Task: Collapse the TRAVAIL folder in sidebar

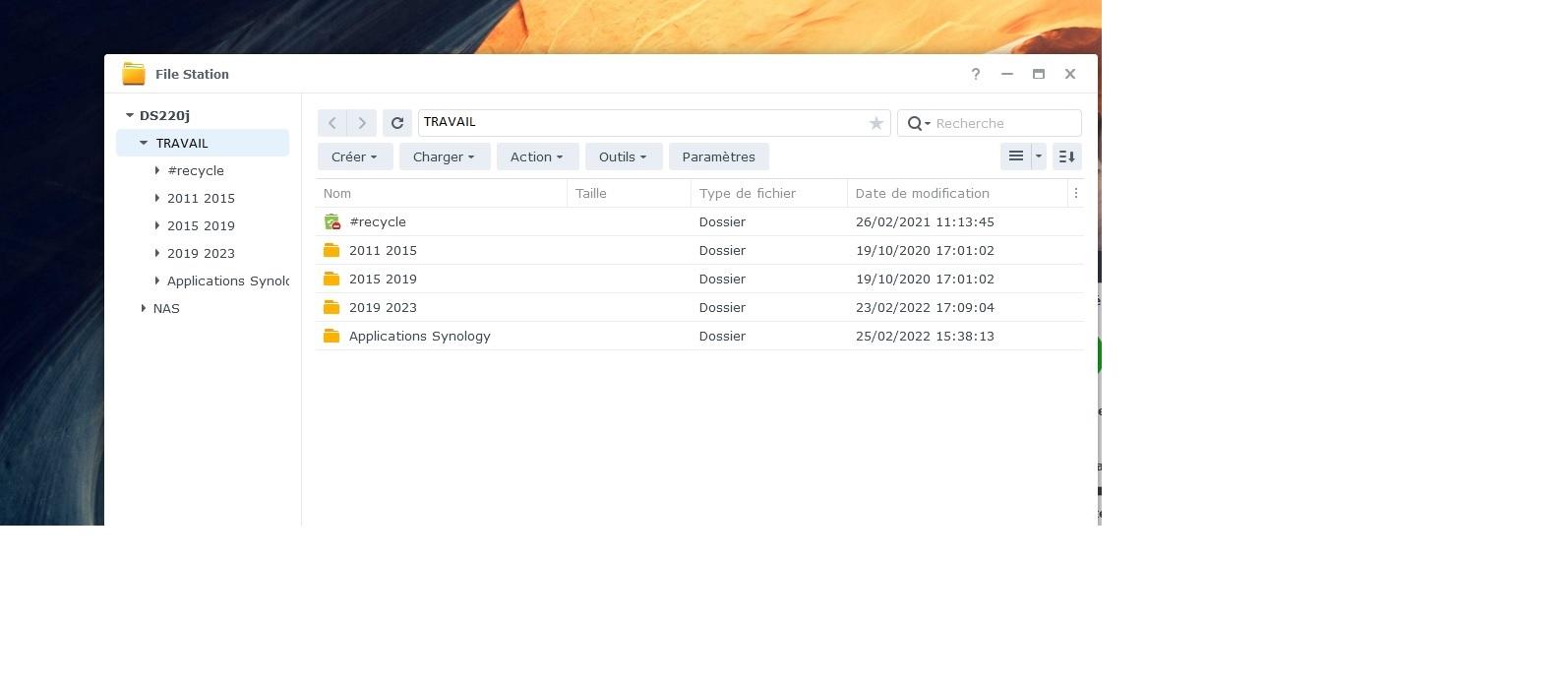Action: pyautogui.click(x=144, y=143)
